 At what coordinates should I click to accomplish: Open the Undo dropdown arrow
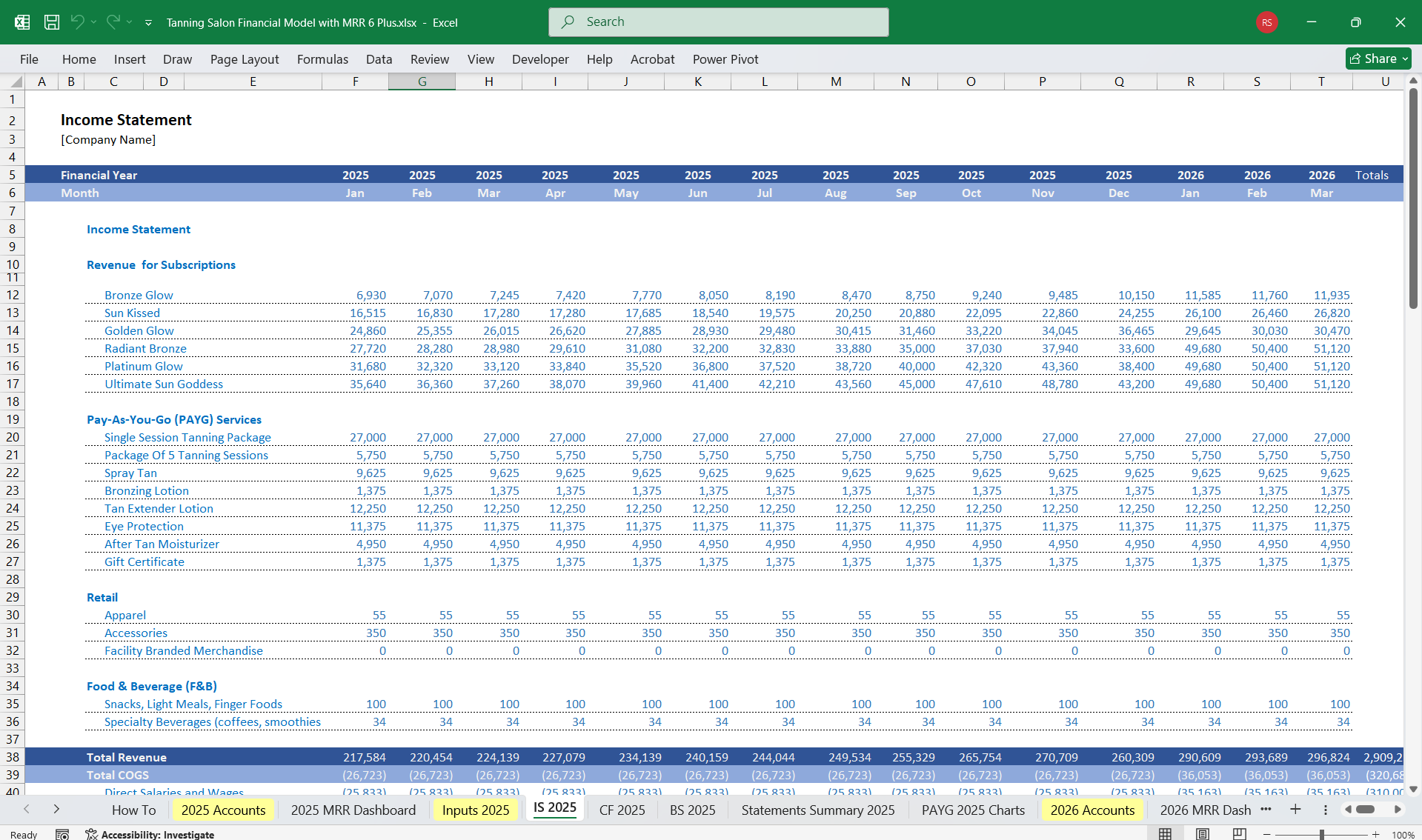click(x=93, y=23)
